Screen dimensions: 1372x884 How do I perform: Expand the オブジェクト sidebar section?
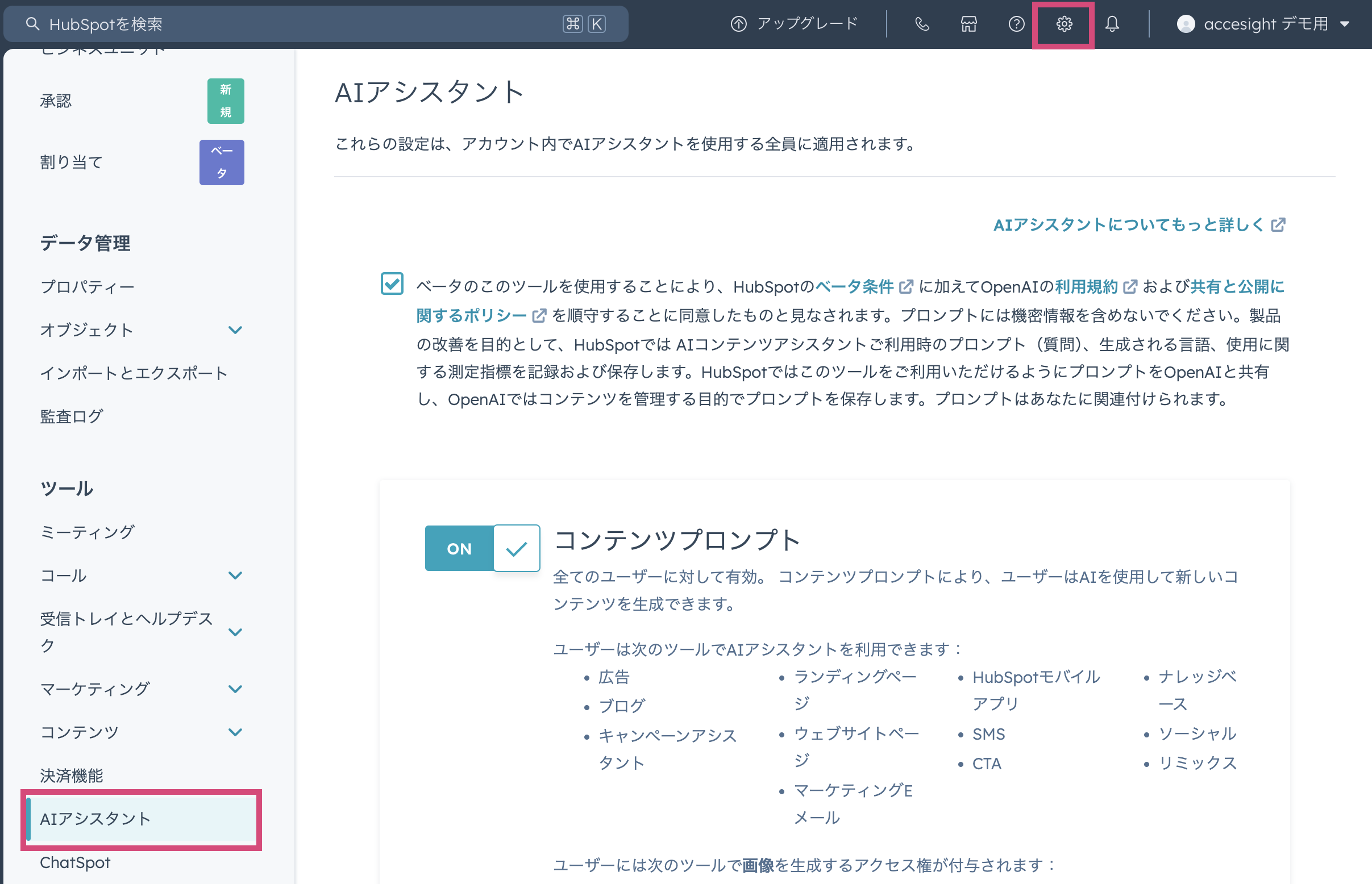[x=235, y=330]
